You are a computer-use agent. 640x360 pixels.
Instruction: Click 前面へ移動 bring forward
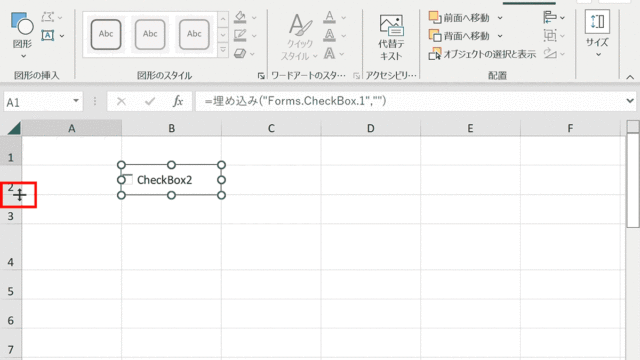coord(459,18)
